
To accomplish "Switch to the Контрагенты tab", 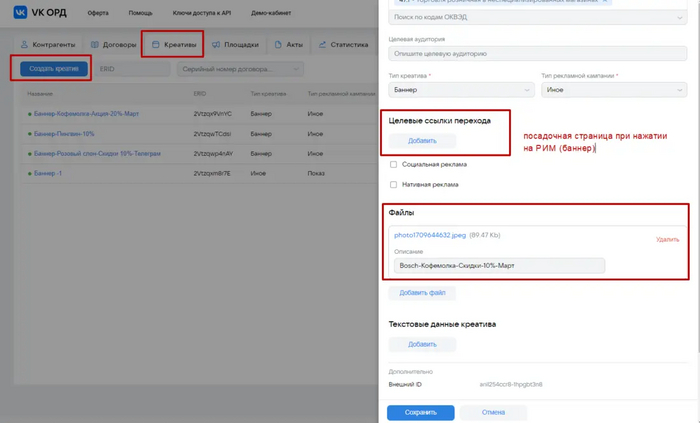I will [48, 45].
